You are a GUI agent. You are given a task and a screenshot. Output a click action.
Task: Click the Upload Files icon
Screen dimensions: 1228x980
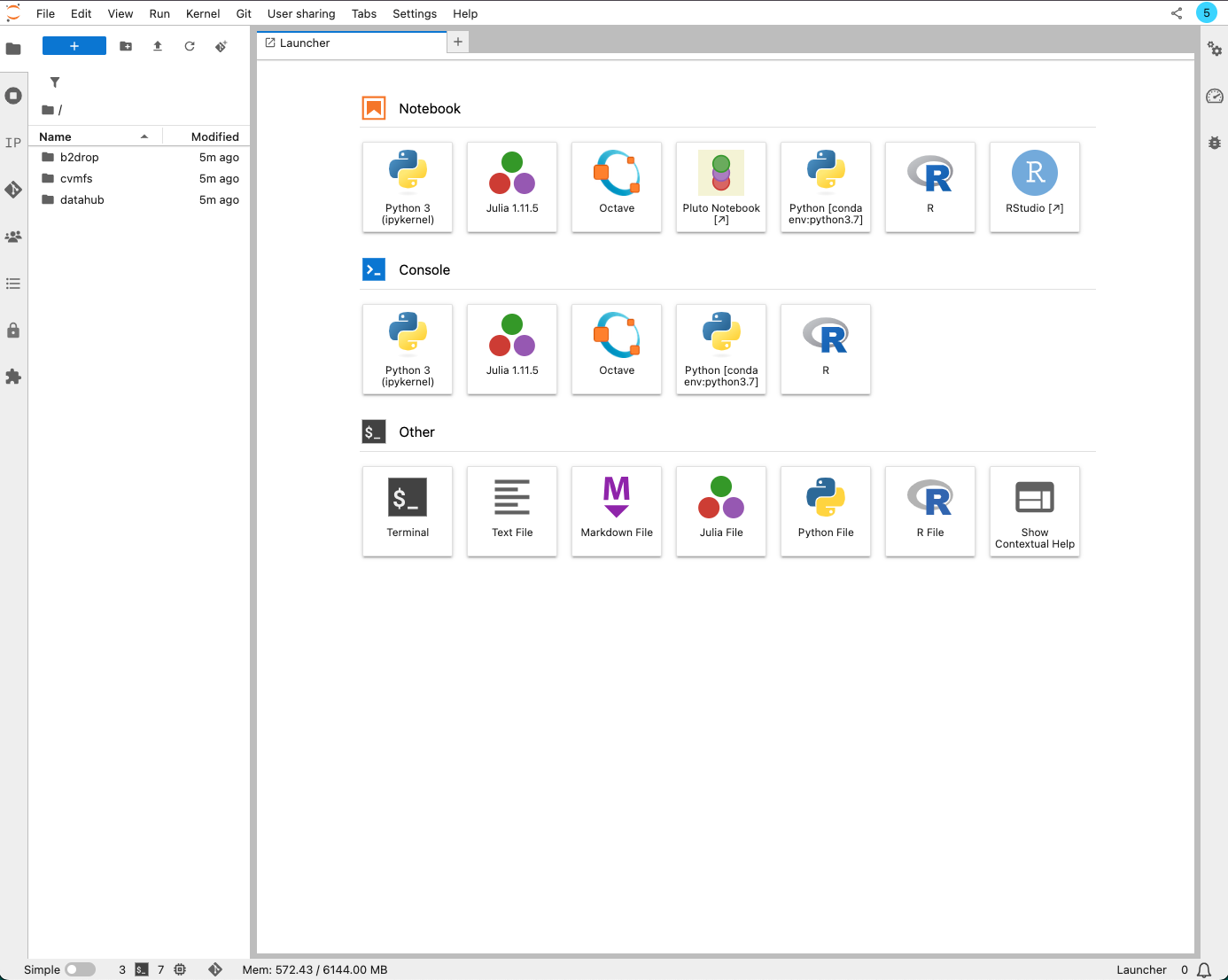158,46
